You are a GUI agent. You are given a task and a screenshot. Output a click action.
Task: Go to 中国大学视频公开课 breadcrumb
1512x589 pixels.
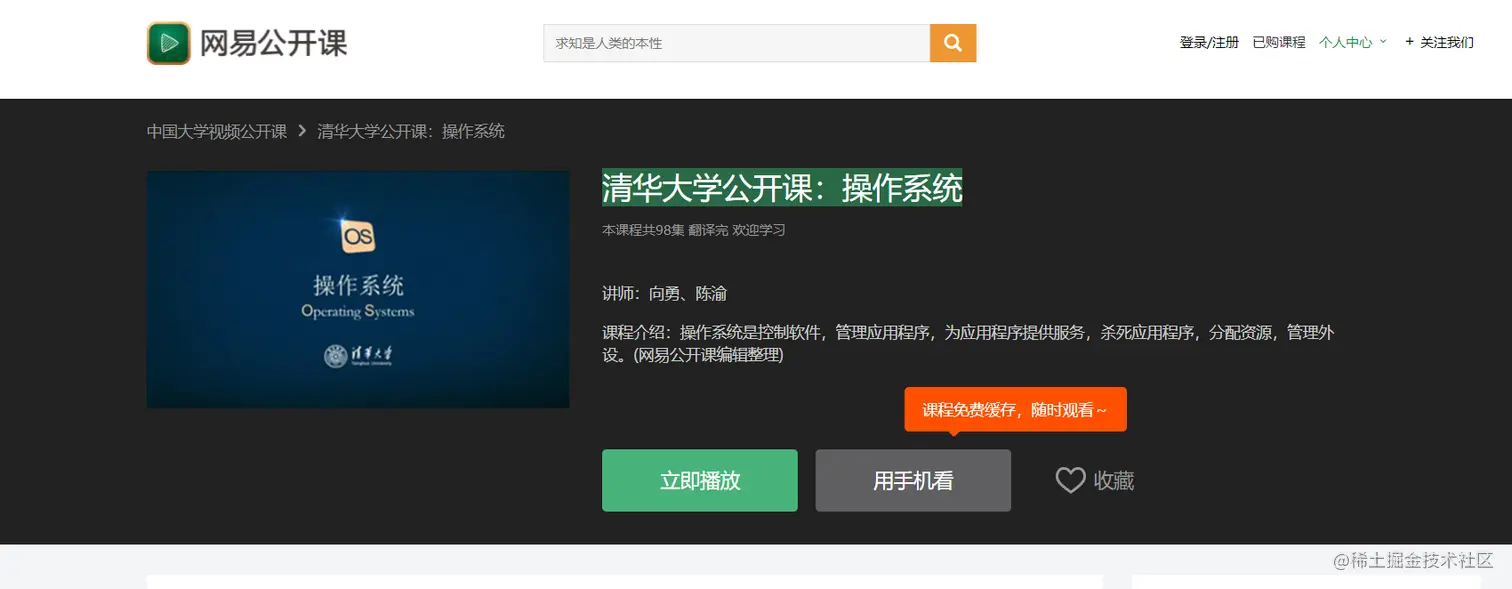(217, 131)
